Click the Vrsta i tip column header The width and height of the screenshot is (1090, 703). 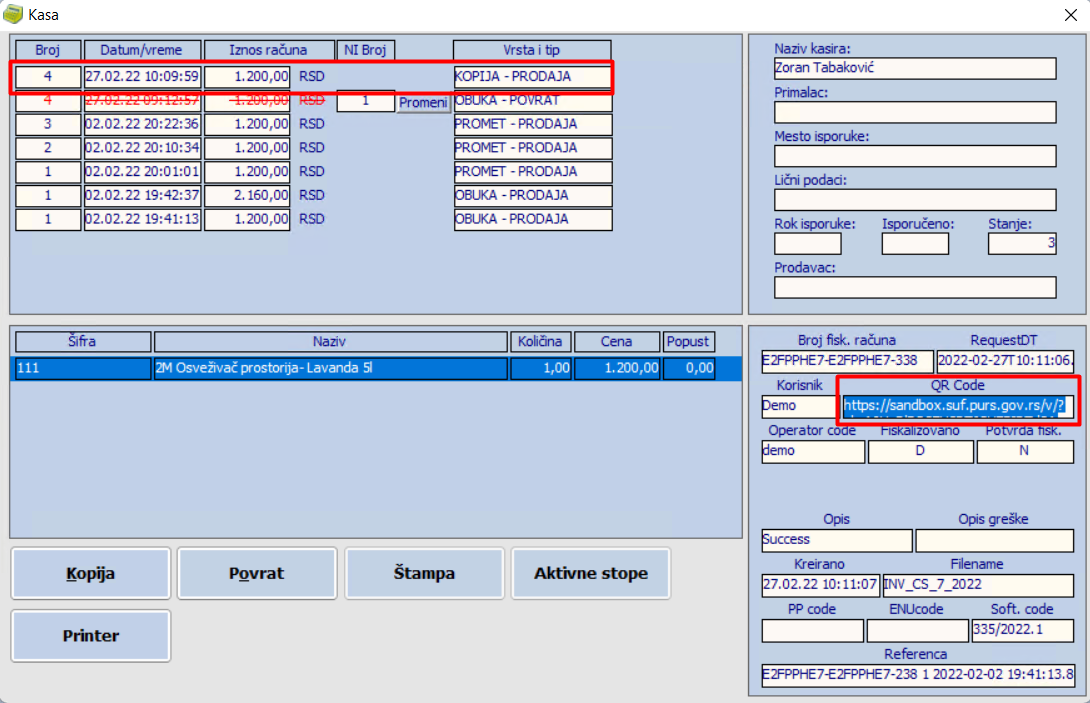pos(532,50)
